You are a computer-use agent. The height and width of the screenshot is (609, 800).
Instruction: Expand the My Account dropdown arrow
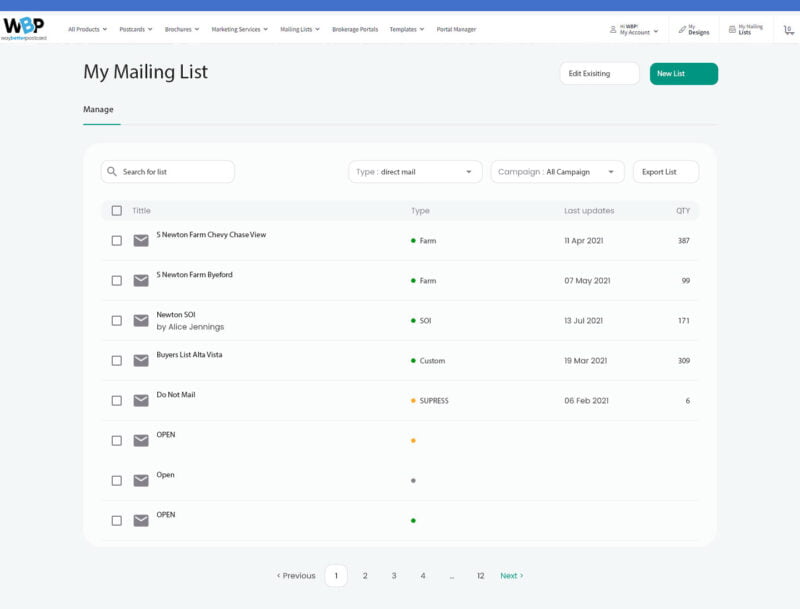tap(656, 32)
